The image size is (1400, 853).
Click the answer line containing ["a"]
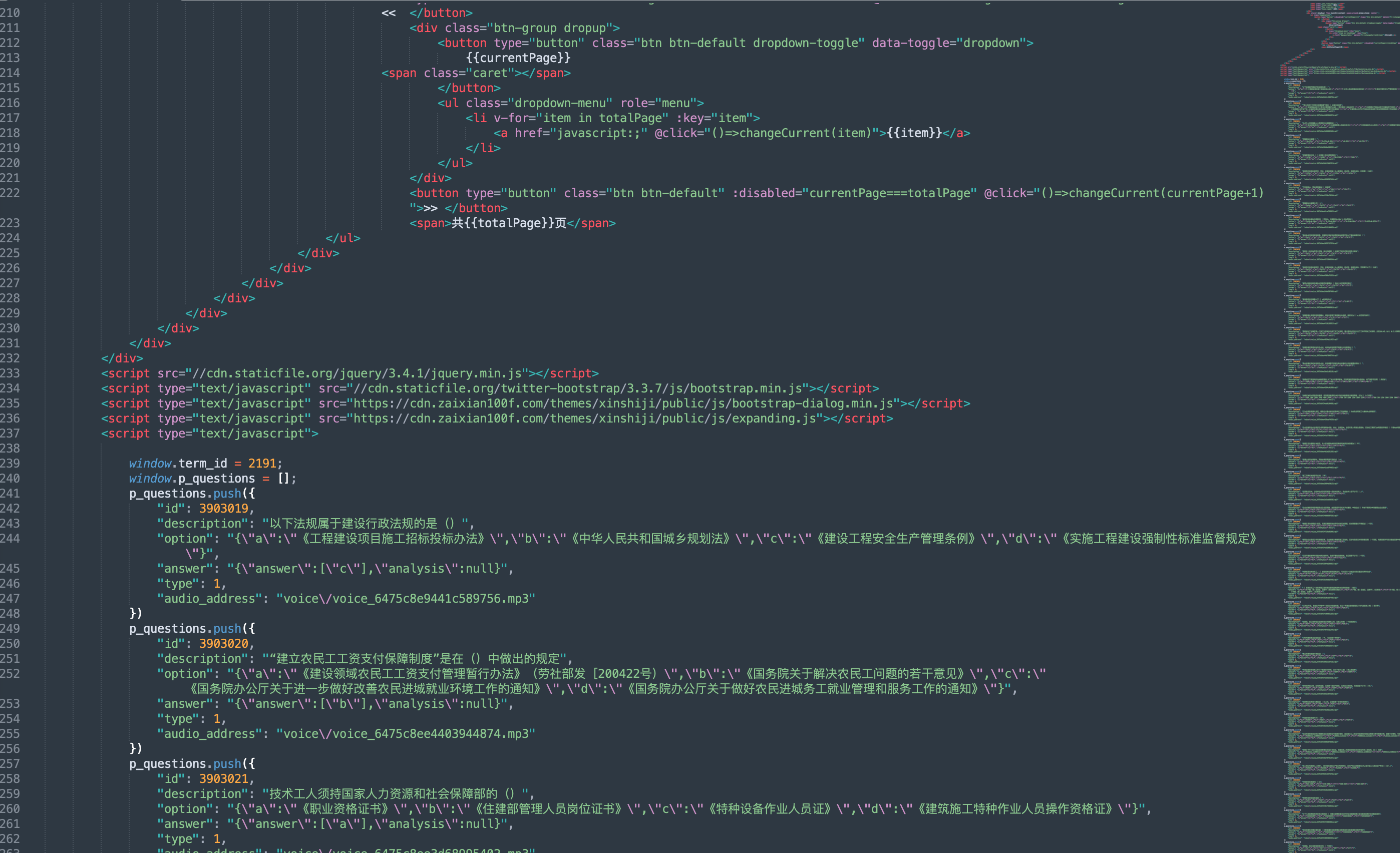[x=335, y=824]
